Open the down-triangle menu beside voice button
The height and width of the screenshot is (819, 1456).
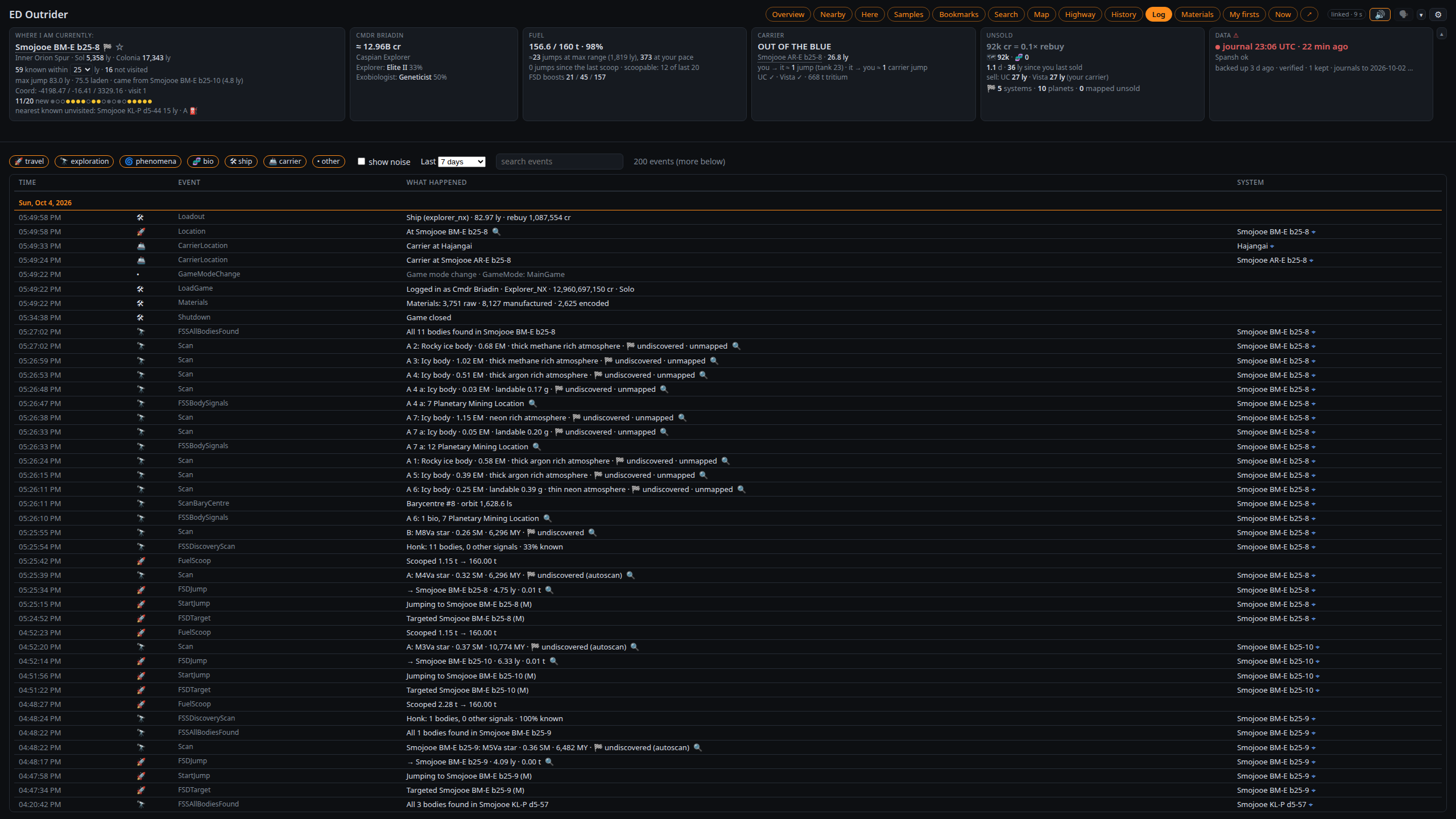pyautogui.click(x=1421, y=15)
